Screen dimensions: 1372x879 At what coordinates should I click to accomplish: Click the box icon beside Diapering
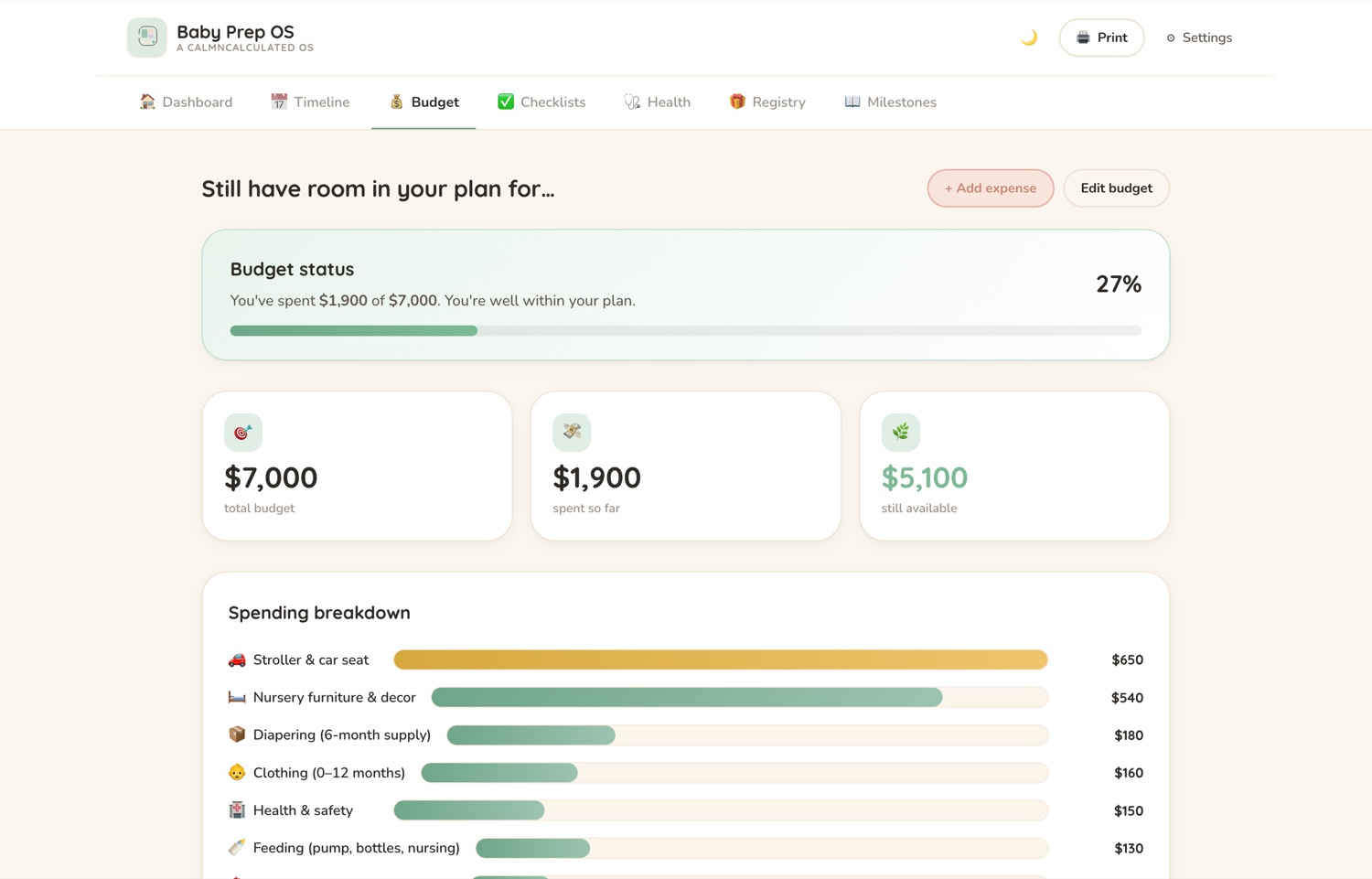(237, 734)
